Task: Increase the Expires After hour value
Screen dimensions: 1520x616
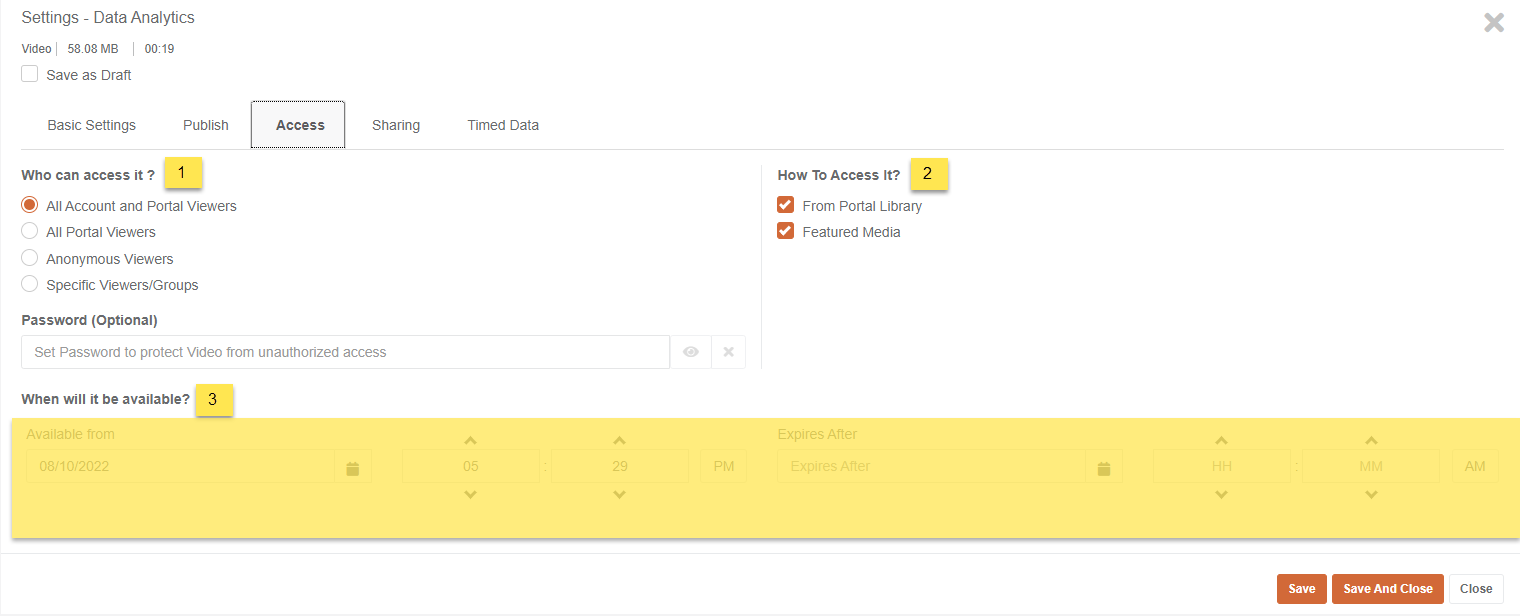Action: 1221,441
